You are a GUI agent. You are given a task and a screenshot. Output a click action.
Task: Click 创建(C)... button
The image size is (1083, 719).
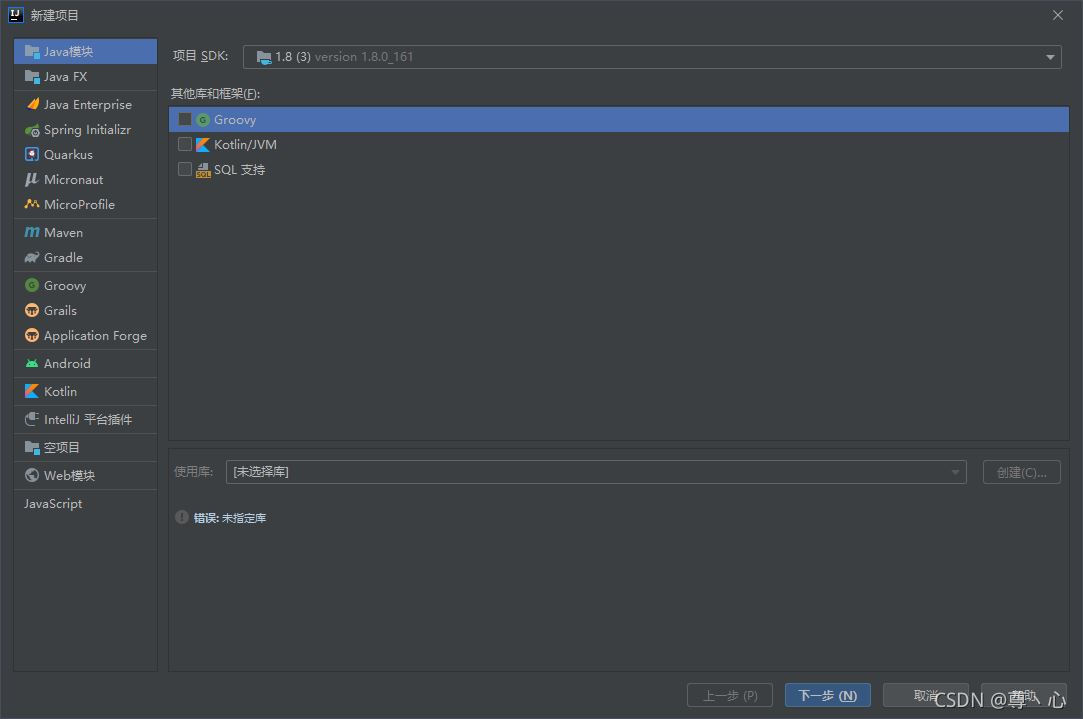pos(1022,472)
